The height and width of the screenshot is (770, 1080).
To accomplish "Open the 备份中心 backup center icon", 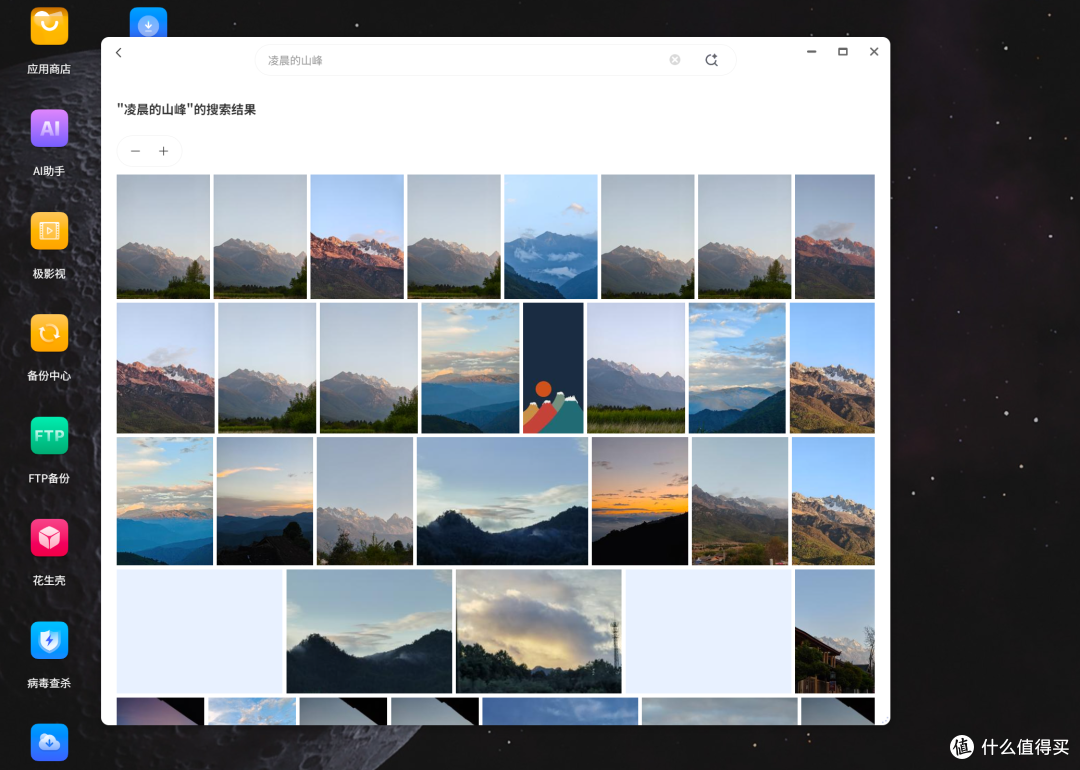I will click(49, 333).
